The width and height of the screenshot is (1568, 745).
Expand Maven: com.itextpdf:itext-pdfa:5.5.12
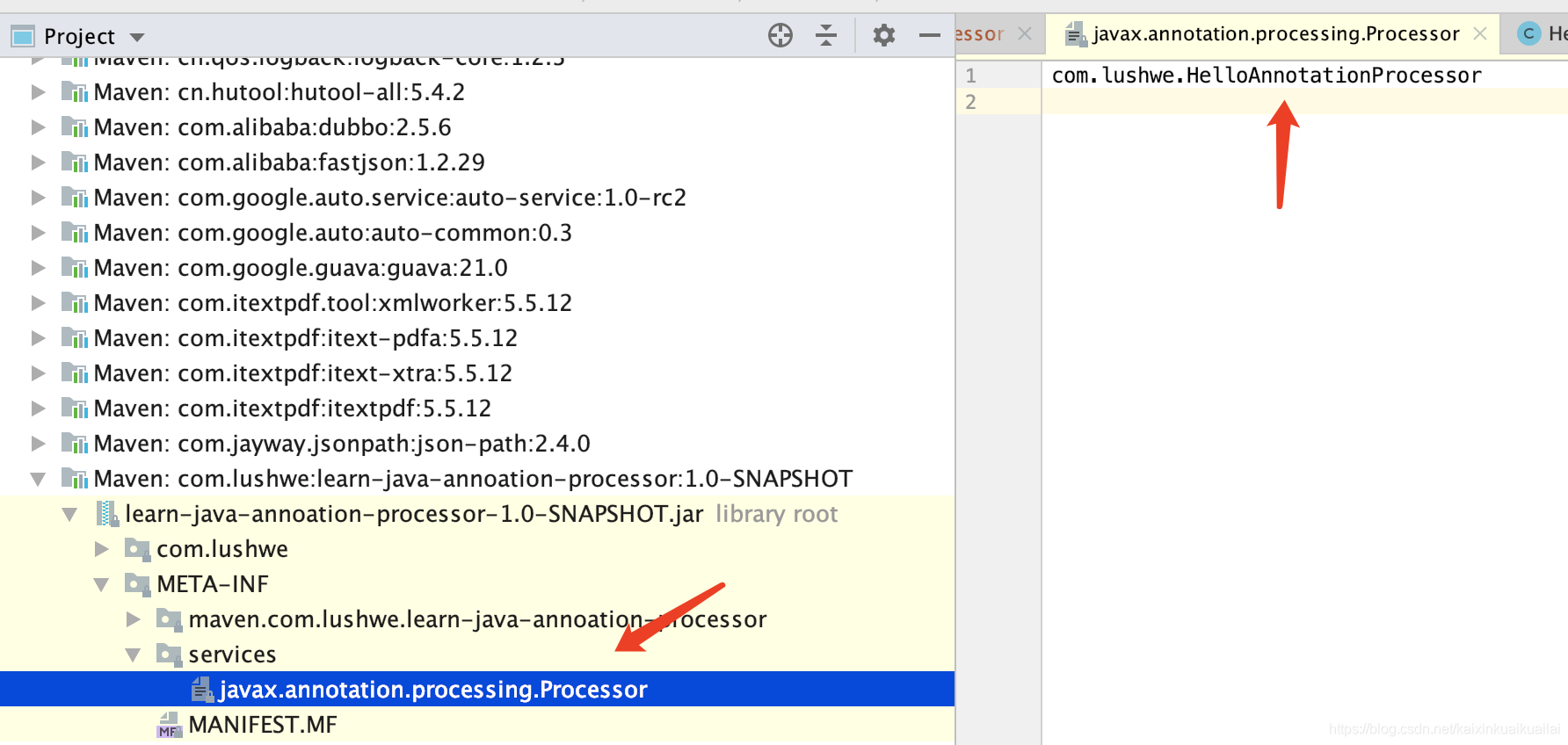pos(38,338)
